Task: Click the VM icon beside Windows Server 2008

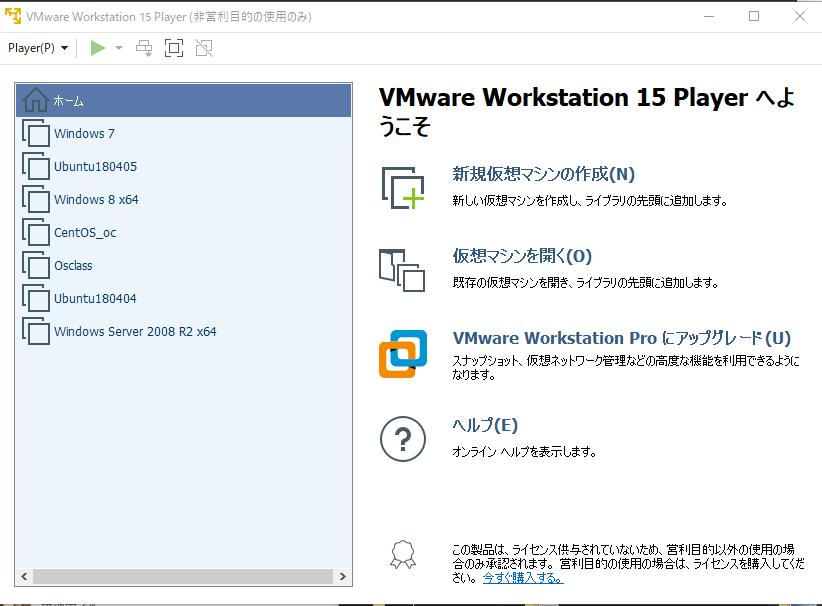Action: click(36, 331)
